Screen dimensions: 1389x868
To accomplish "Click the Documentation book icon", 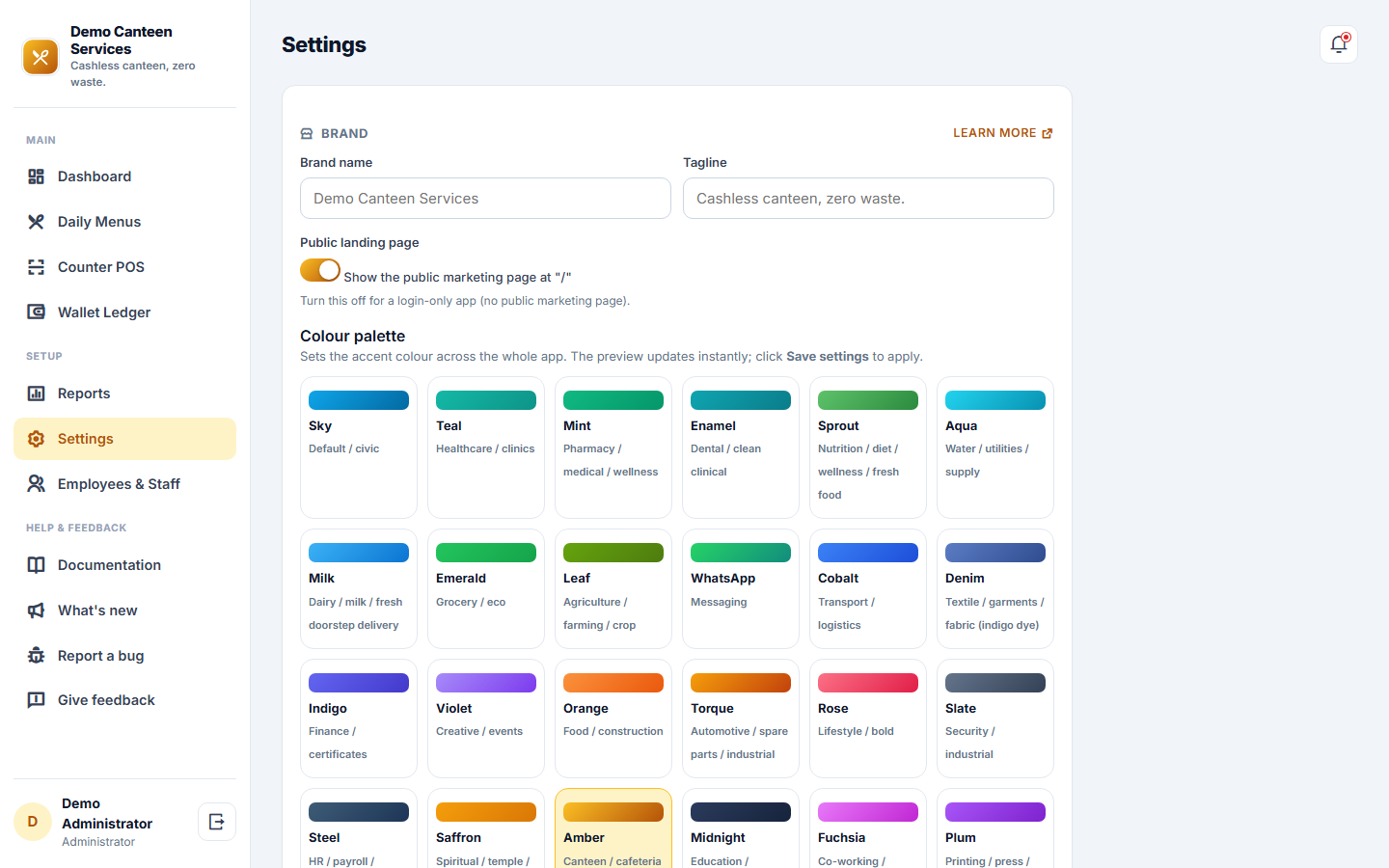I will (36, 565).
